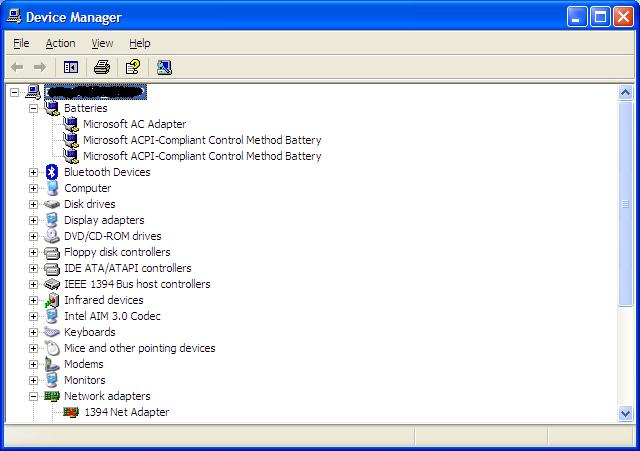The height and width of the screenshot is (451, 640).
Task: Expand the Monitors category
Action: click(33, 380)
